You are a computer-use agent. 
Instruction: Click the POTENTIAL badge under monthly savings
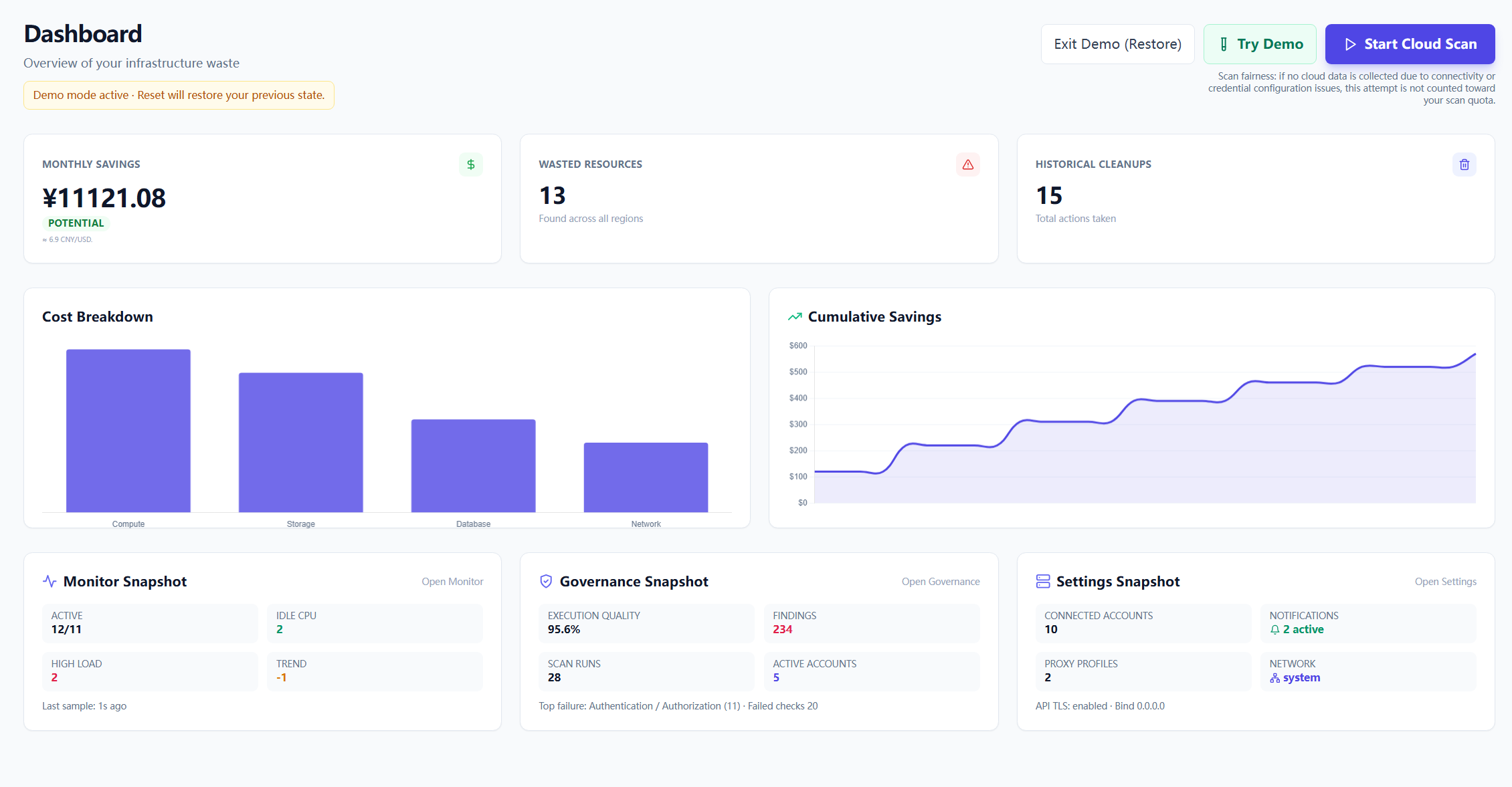pyautogui.click(x=76, y=223)
